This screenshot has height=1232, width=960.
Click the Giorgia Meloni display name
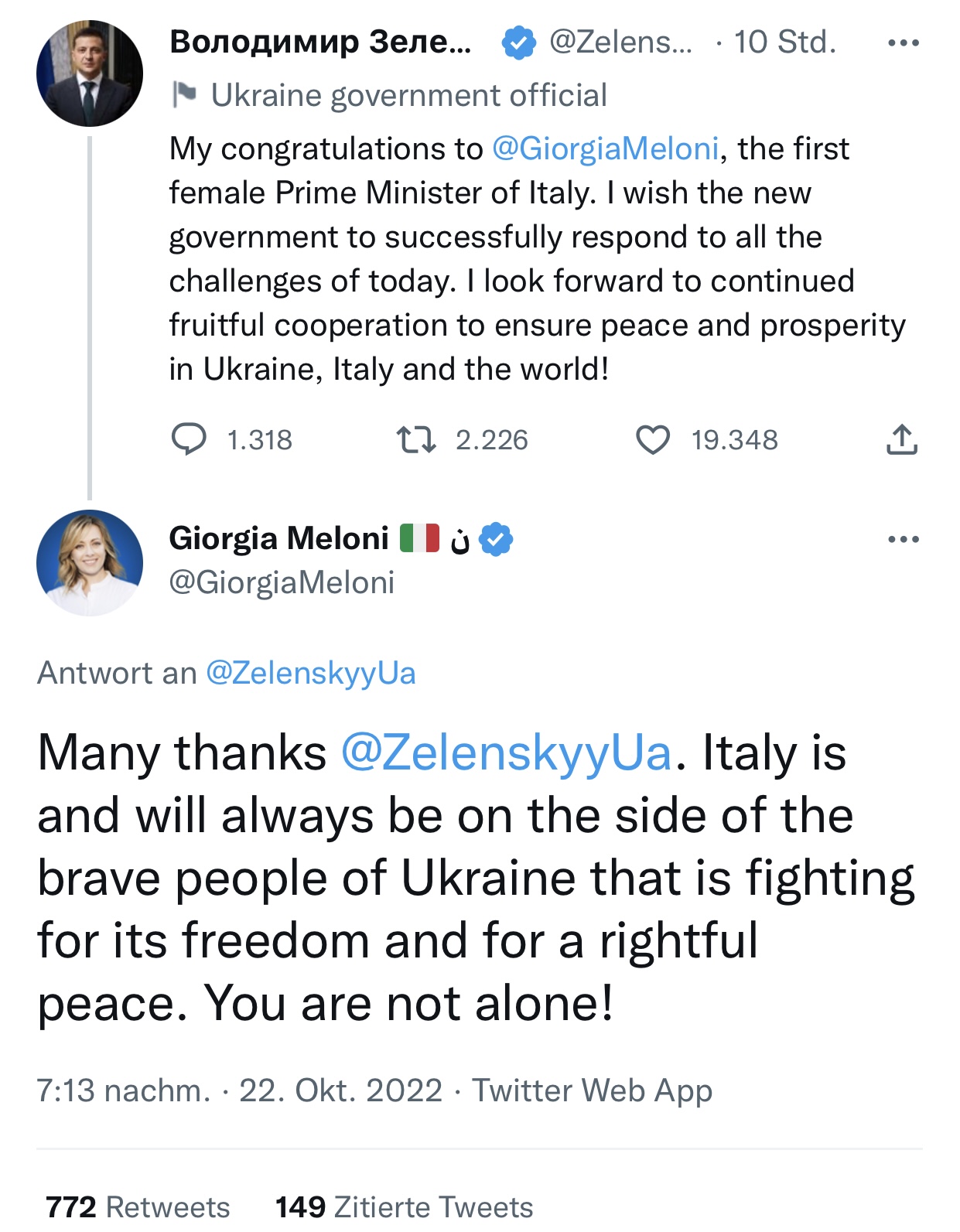click(278, 538)
